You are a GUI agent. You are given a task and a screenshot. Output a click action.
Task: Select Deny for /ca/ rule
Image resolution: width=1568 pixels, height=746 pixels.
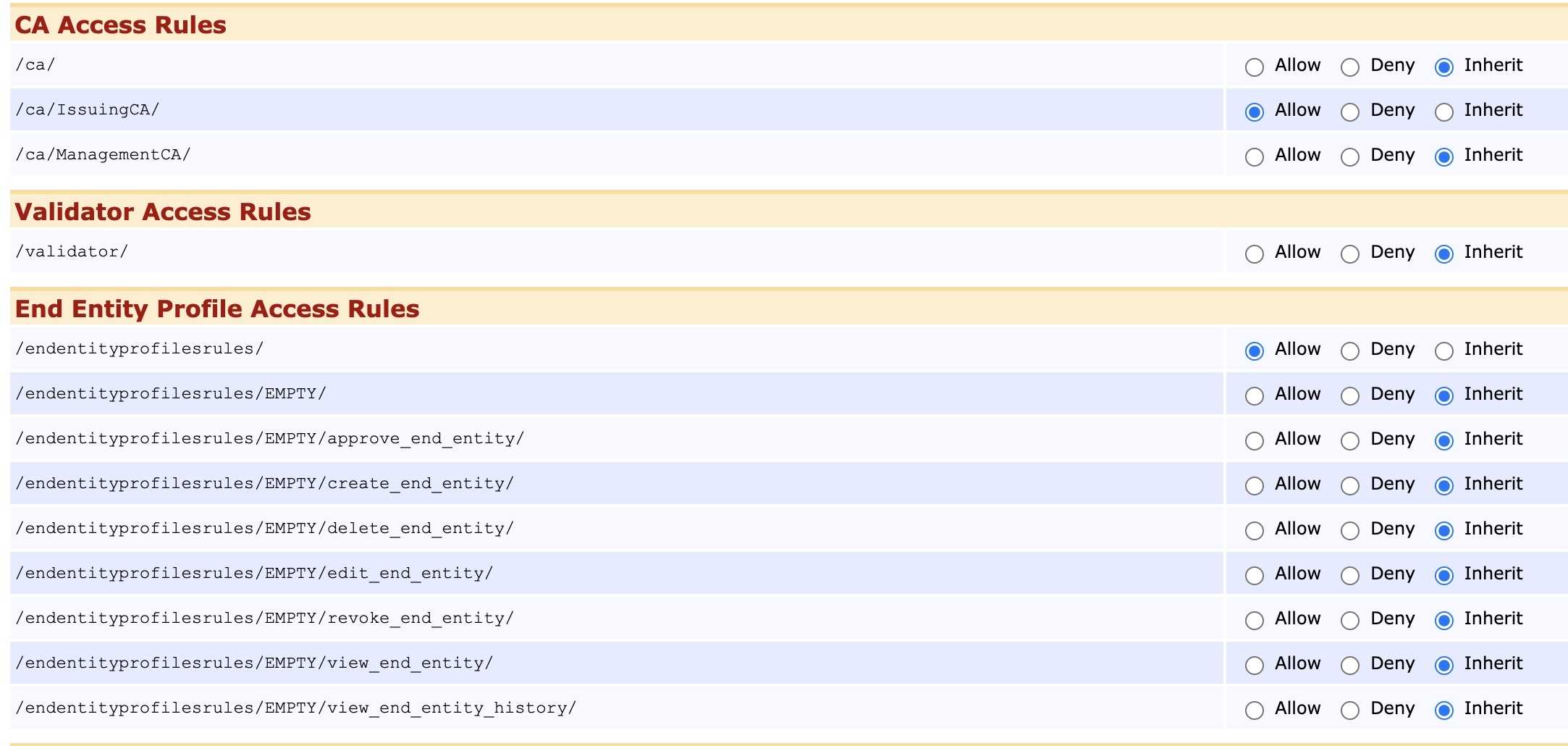[x=1349, y=67]
